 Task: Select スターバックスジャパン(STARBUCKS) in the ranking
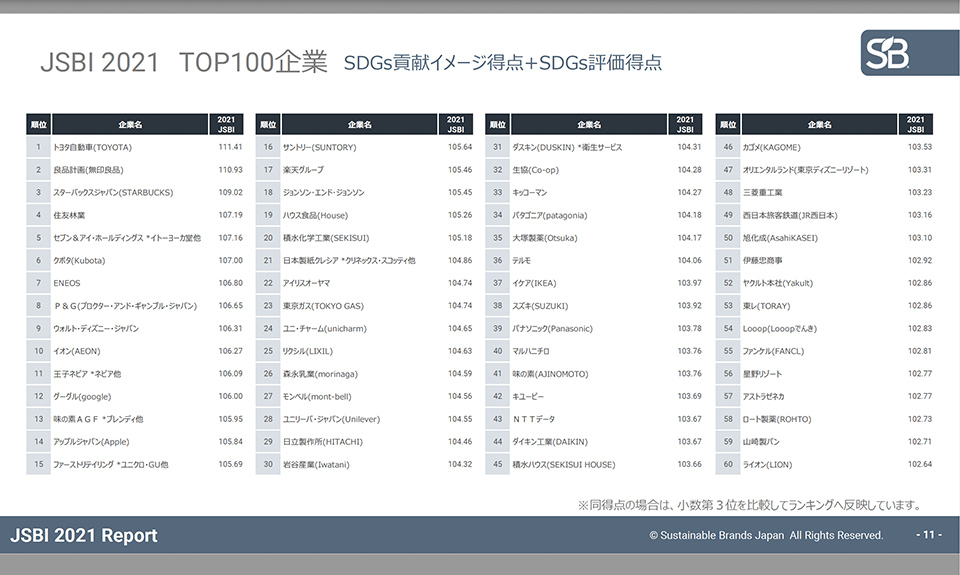105,192
